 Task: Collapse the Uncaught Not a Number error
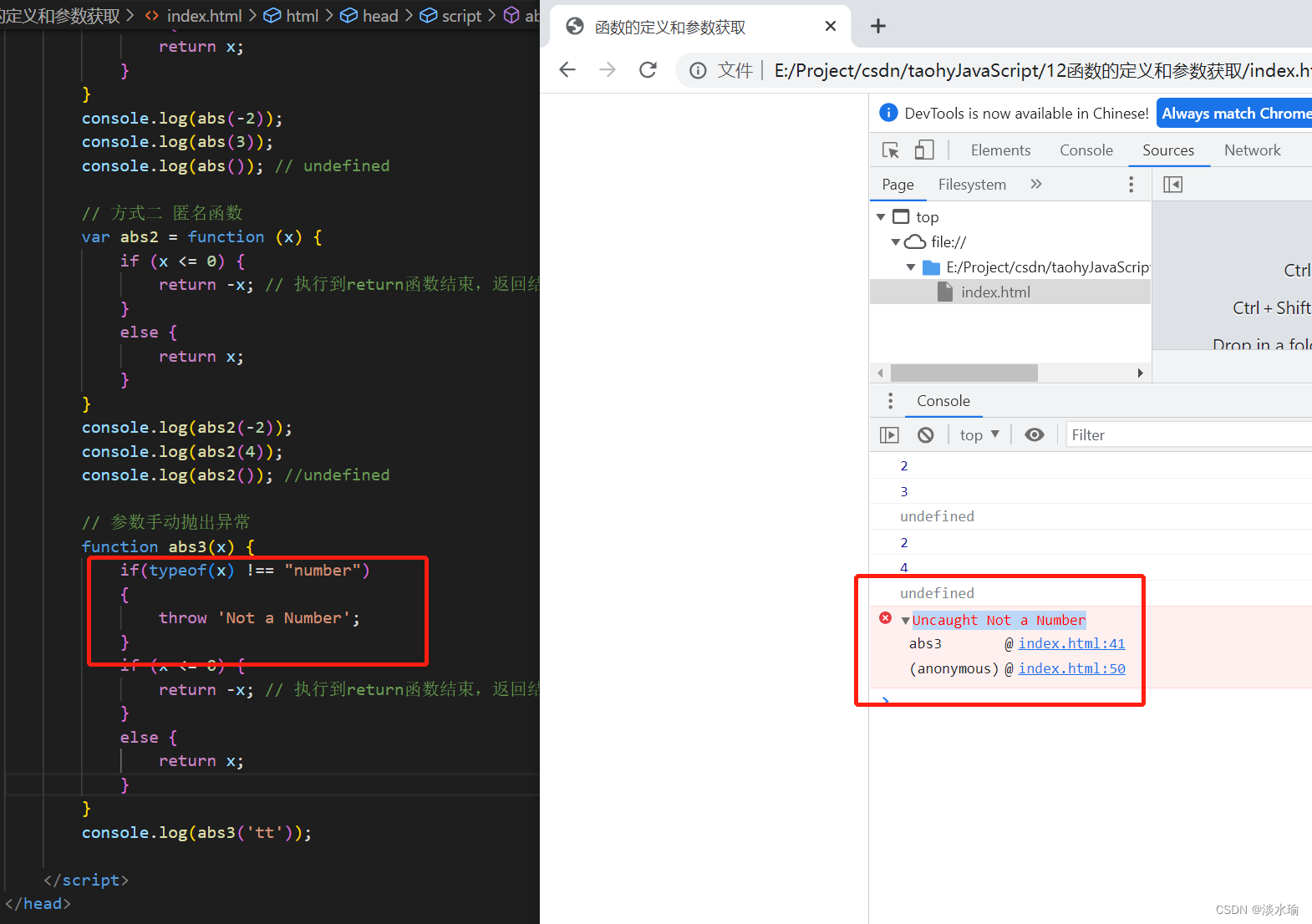tap(906, 621)
